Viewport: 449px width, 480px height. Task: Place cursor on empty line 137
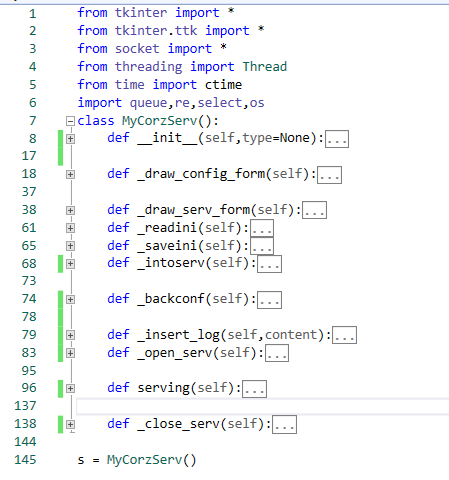263,406
